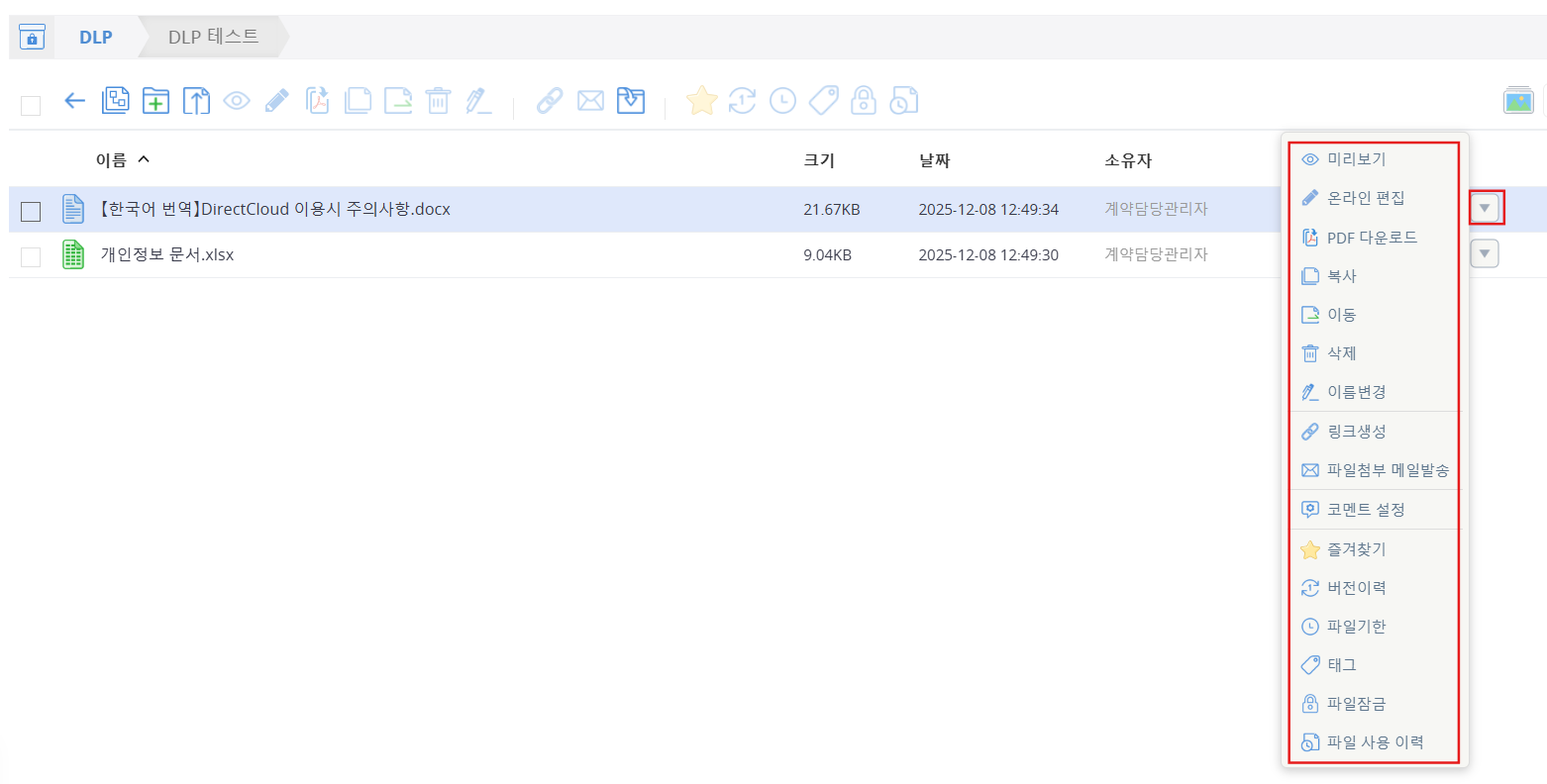Click the download icon in toolbar
This screenshot has height=784, width=1547.
tap(631, 100)
